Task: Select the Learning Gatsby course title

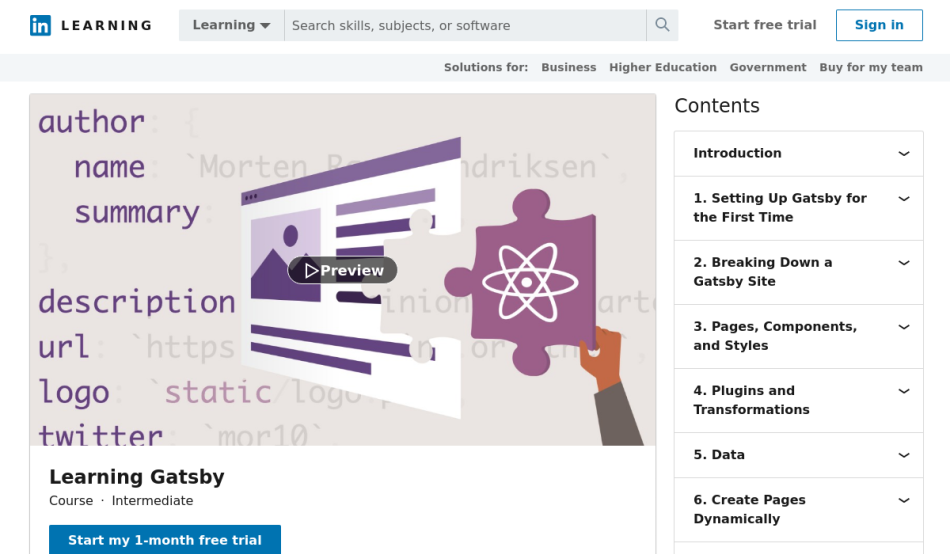Action: coord(137,476)
